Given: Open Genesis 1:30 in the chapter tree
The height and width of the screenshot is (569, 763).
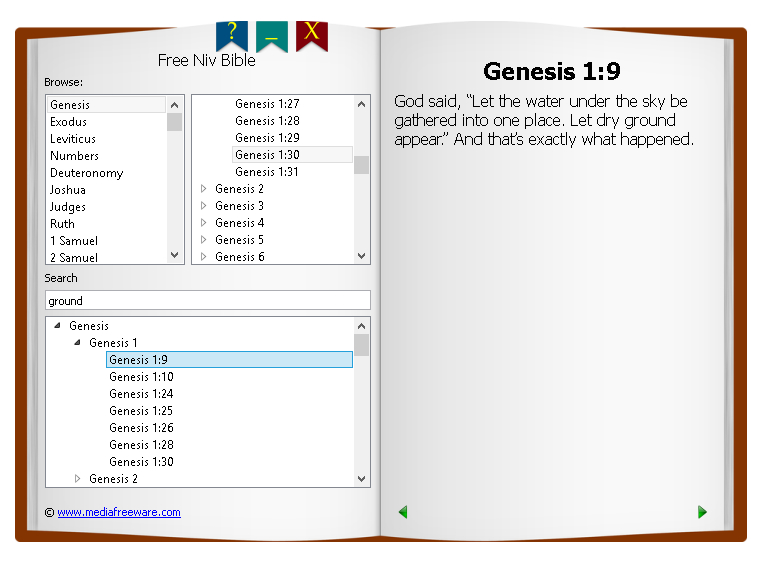Looking at the screenshot, I should [x=267, y=155].
